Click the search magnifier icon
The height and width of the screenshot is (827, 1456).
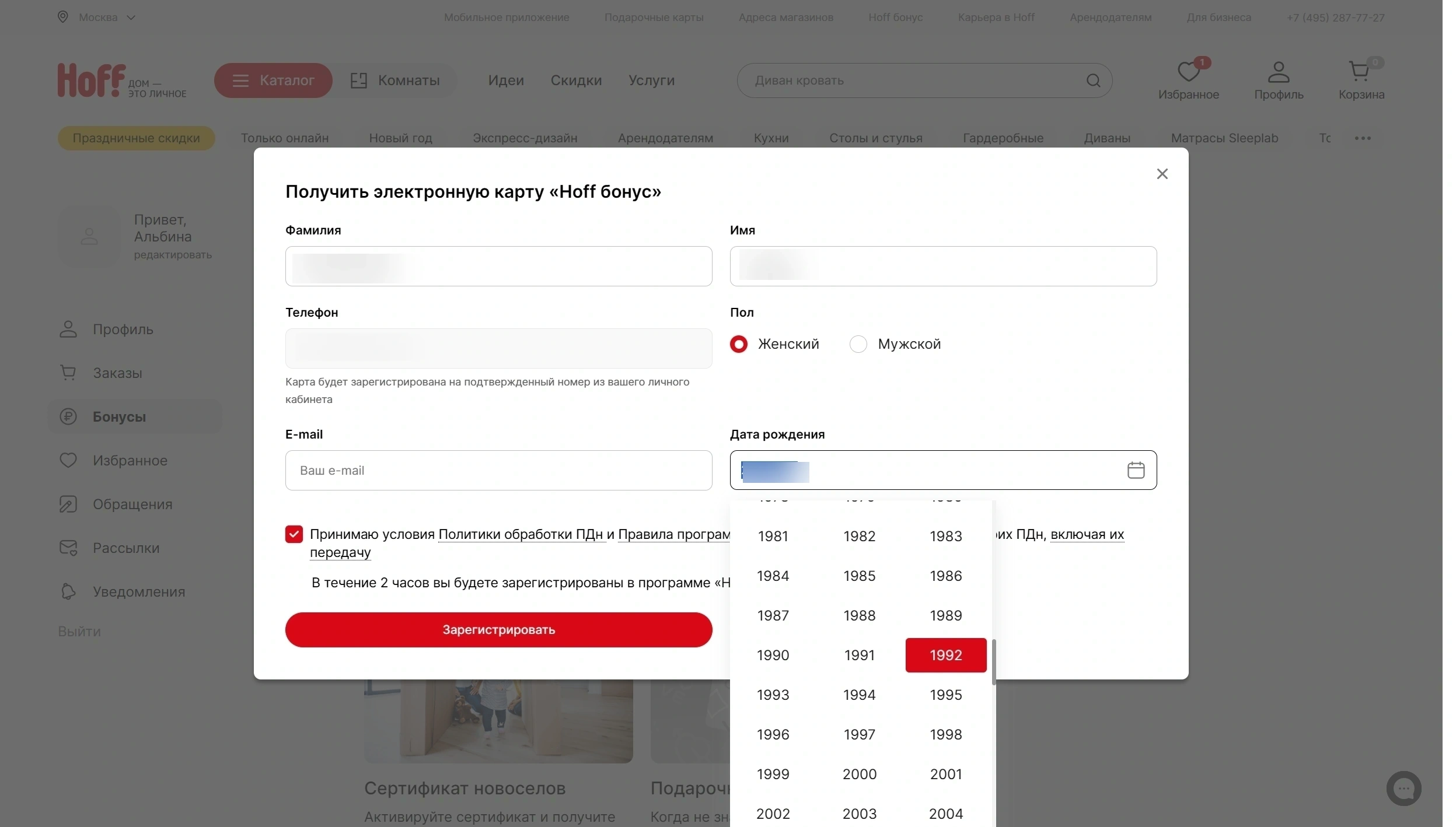point(1093,80)
